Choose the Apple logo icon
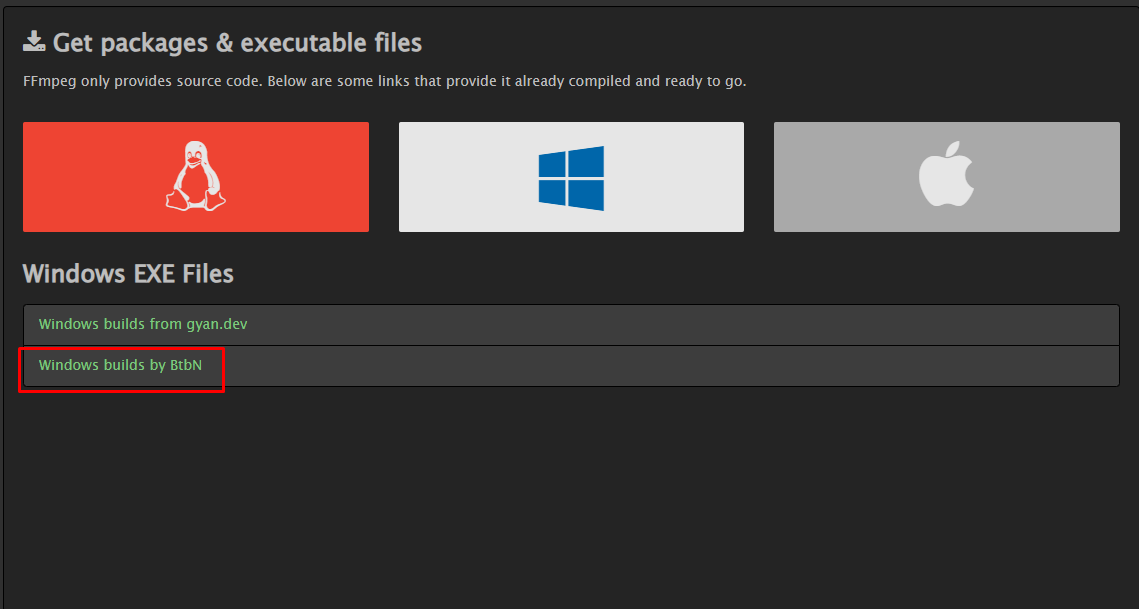The width and height of the screenshot is (1139, 609). [x=946, y=176]
